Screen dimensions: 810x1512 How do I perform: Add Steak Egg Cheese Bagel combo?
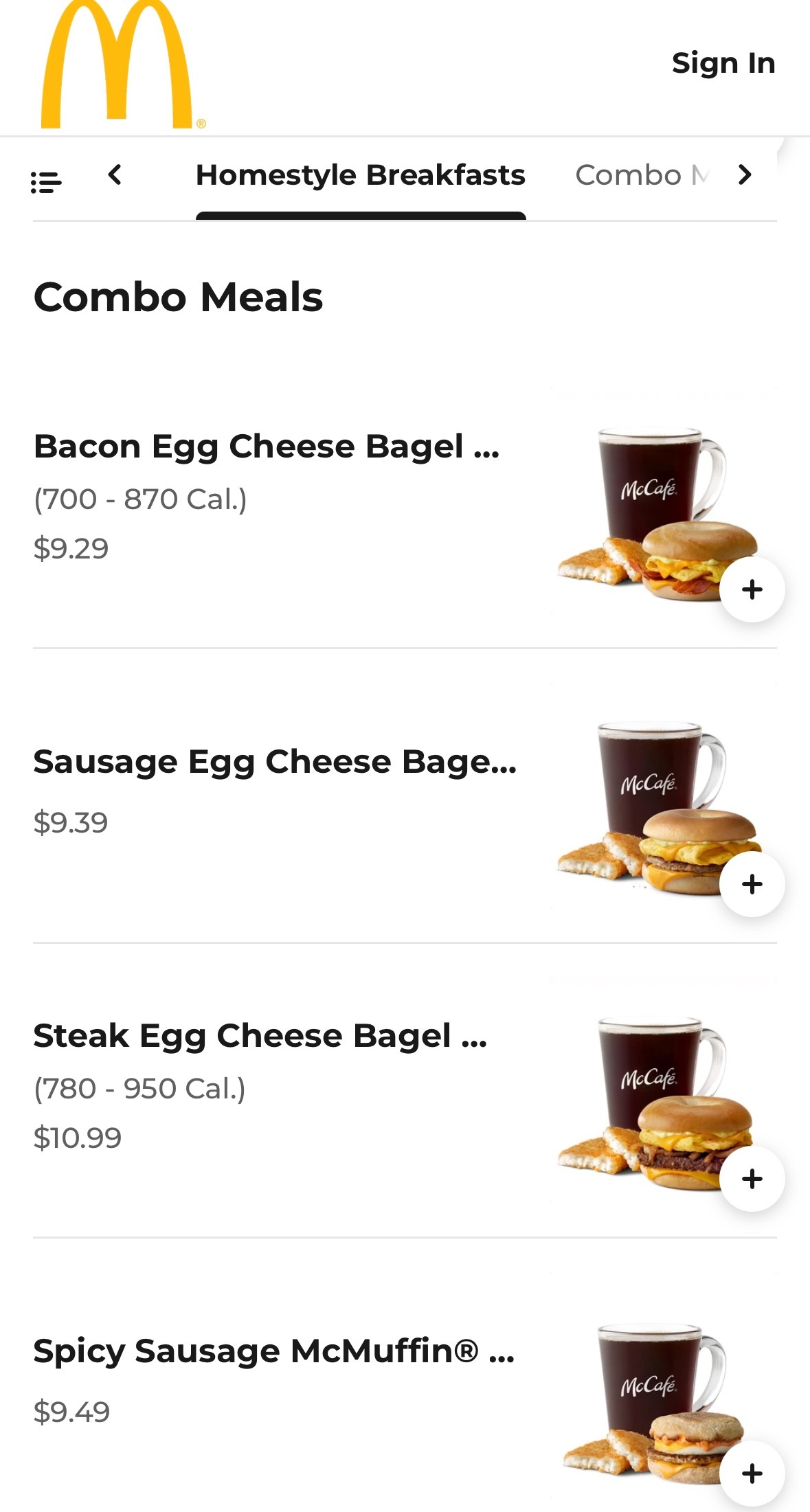pyautogui.click(x=752, y=1179)
